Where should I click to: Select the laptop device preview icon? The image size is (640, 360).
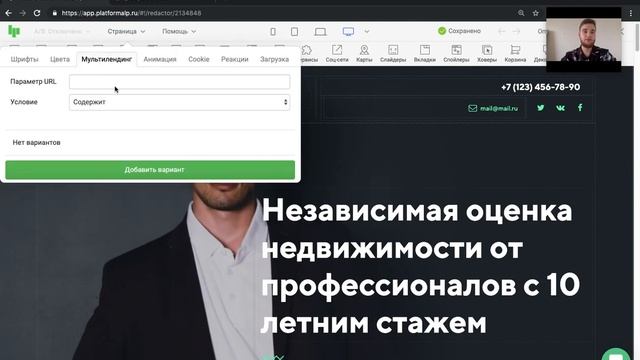point(320,31)
